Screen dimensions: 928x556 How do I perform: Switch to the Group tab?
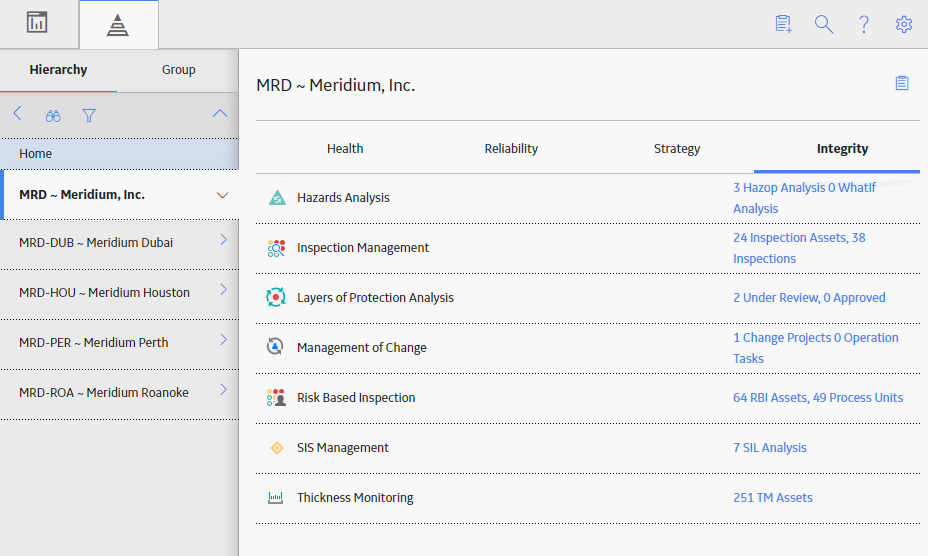coord(178,70)
